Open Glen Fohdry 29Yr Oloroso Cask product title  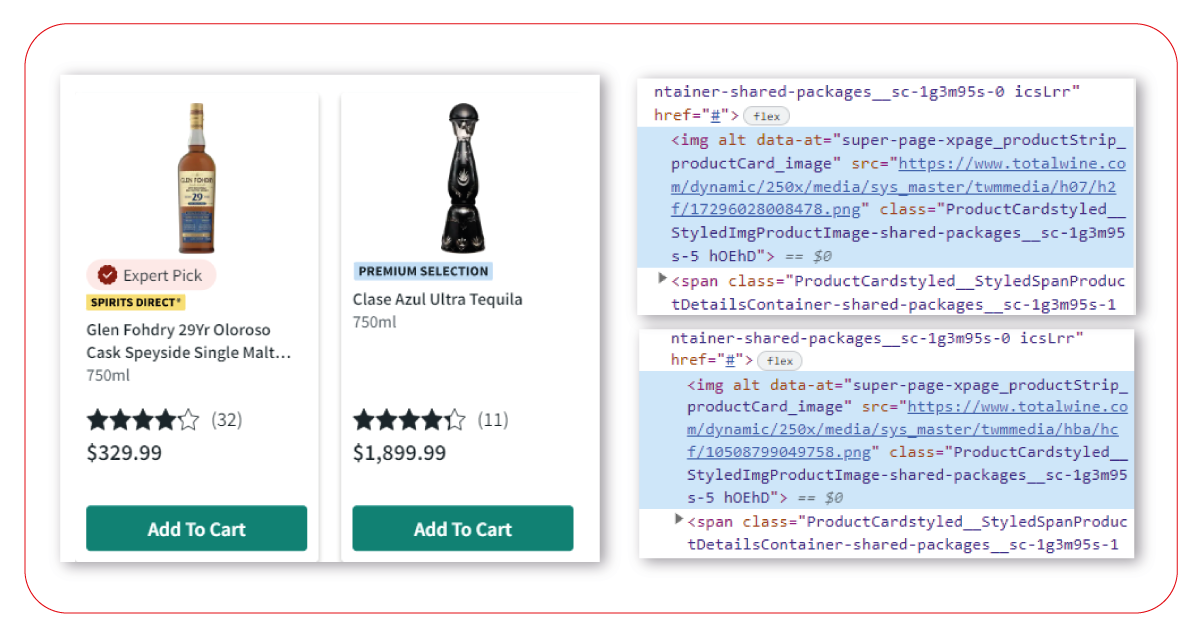coord(188,341)
